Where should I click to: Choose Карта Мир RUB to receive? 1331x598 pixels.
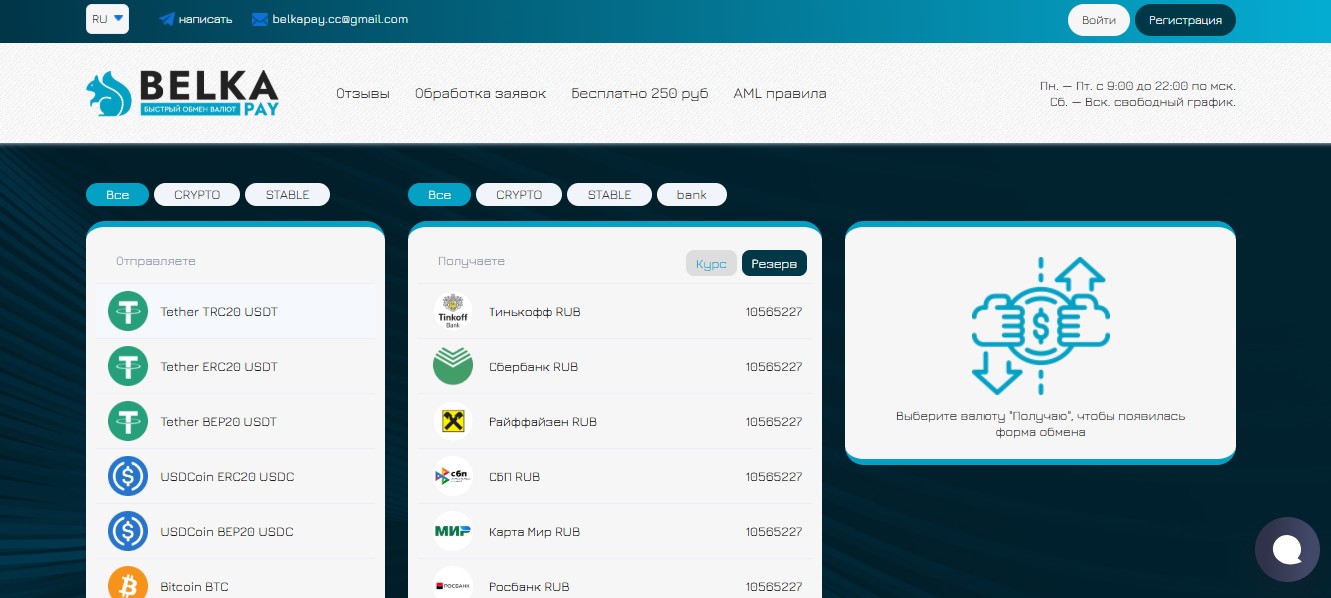615,532
